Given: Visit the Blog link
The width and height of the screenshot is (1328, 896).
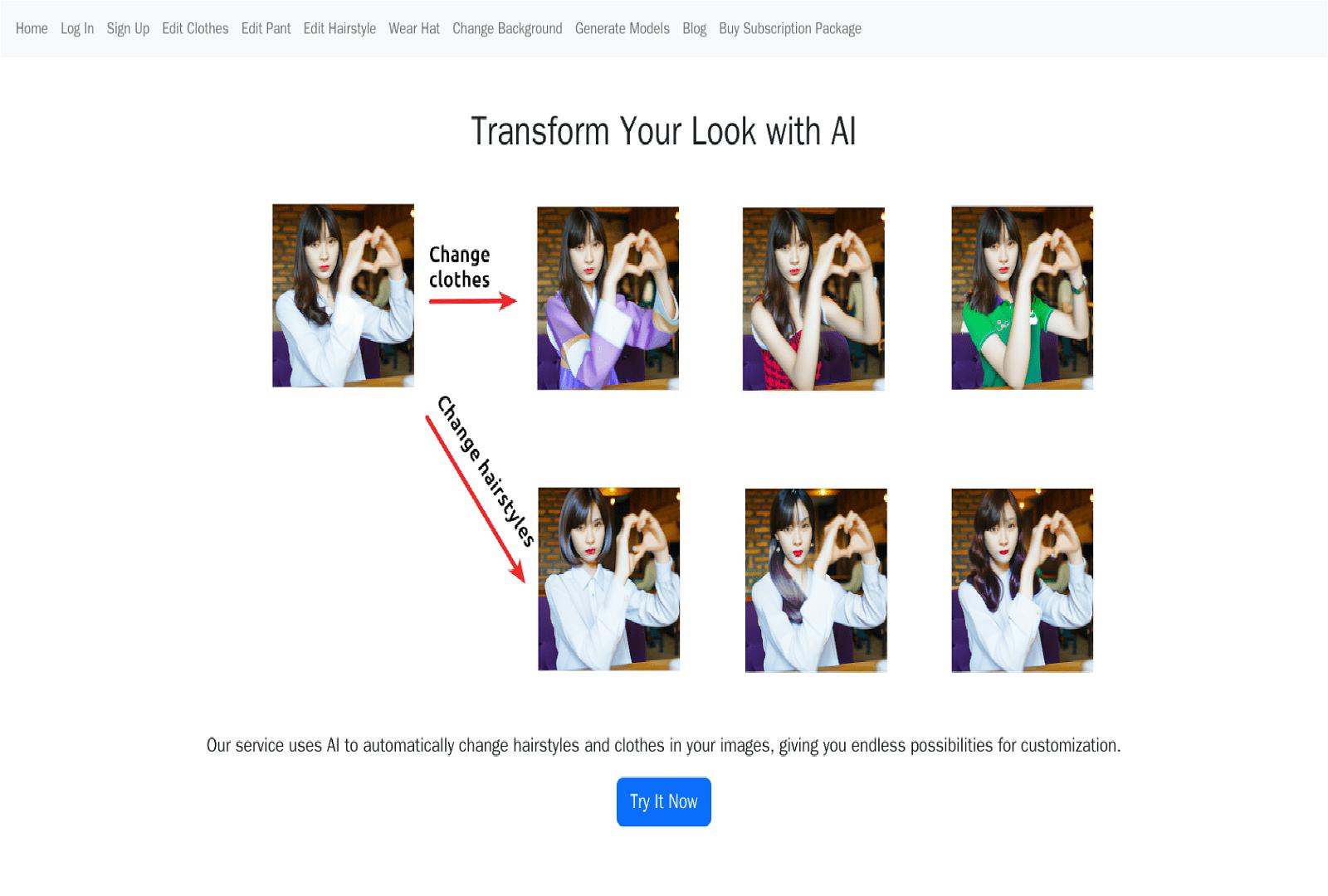Looking at the screenshot, I should pos(694,28).
